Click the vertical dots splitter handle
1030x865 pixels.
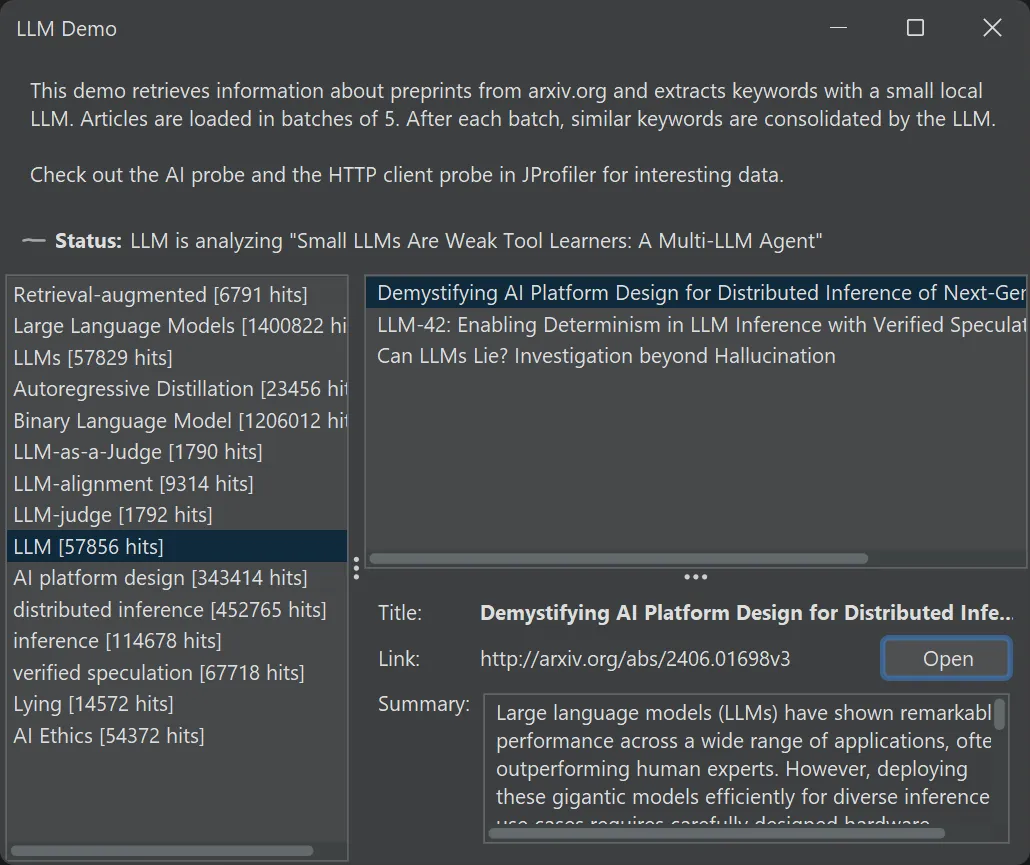[356, 568]
